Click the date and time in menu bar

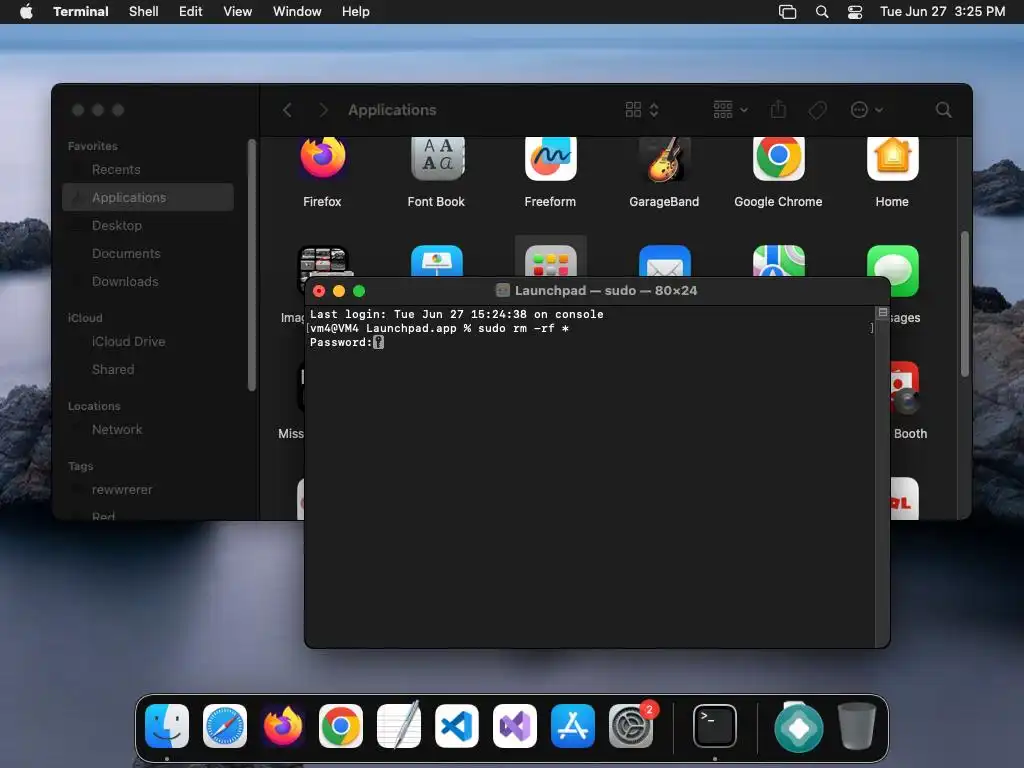pos(942,11)
